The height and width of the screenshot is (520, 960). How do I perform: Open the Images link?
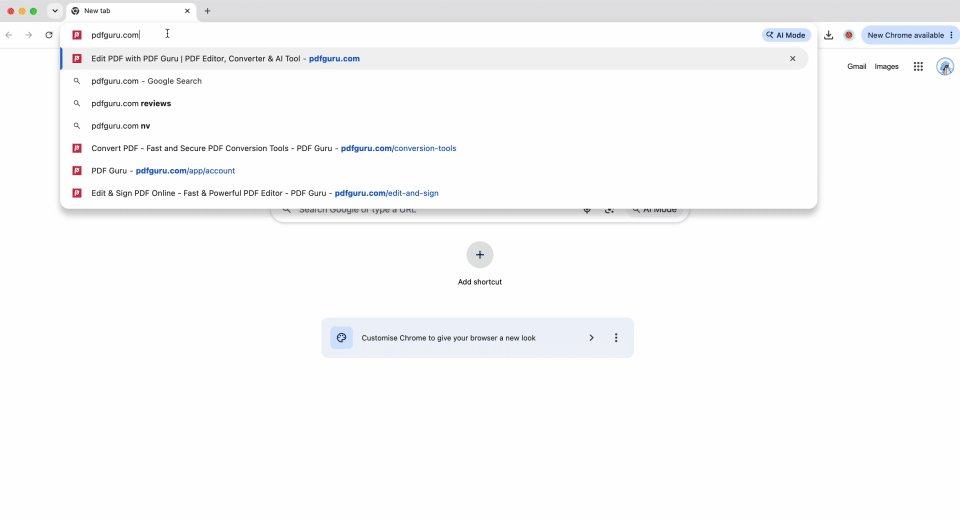point(887,66)
